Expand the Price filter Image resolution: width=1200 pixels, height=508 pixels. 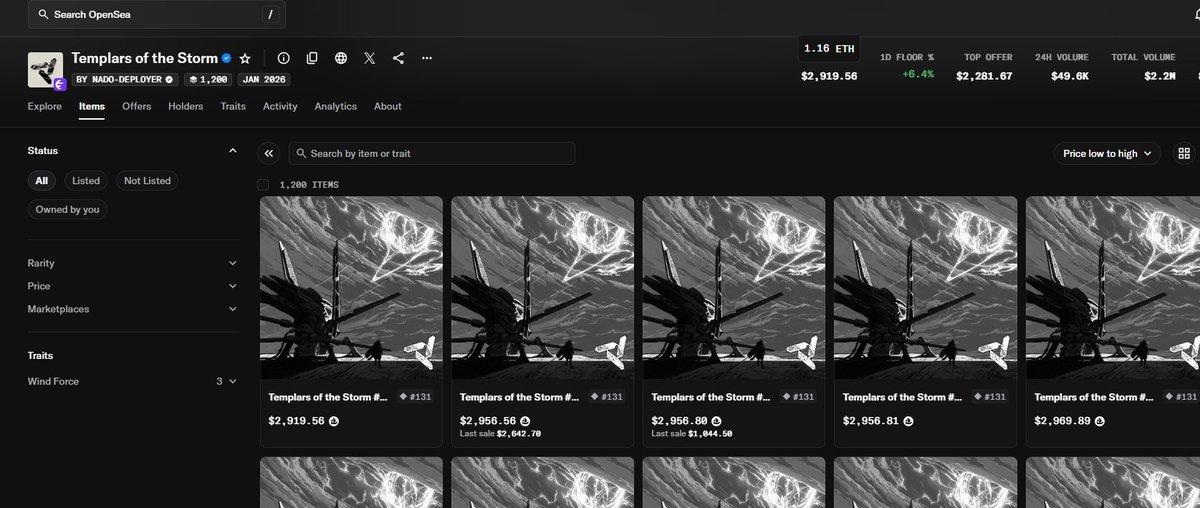click(134, 286)
